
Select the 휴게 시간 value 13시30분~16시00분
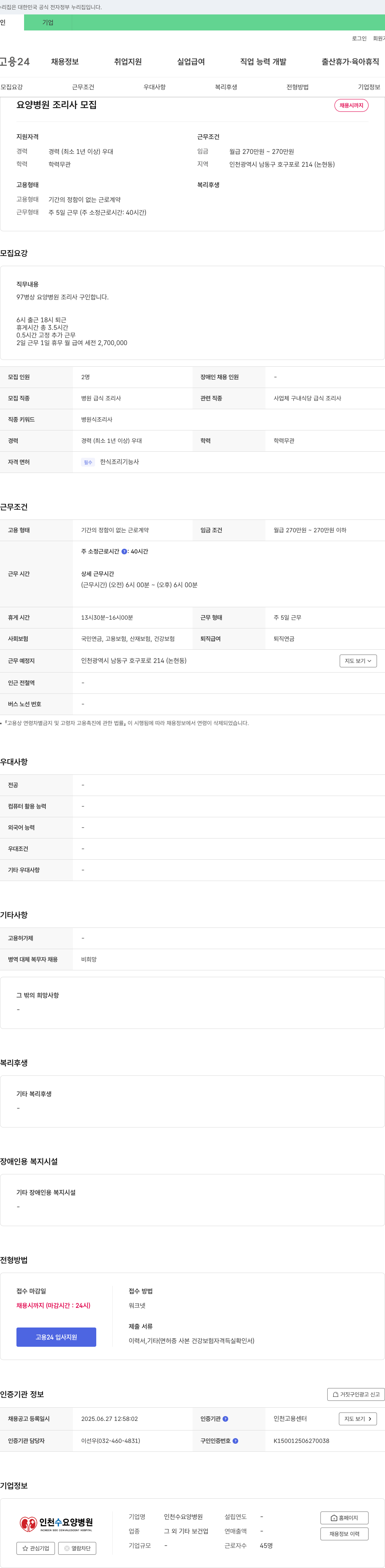coord(107,617)
